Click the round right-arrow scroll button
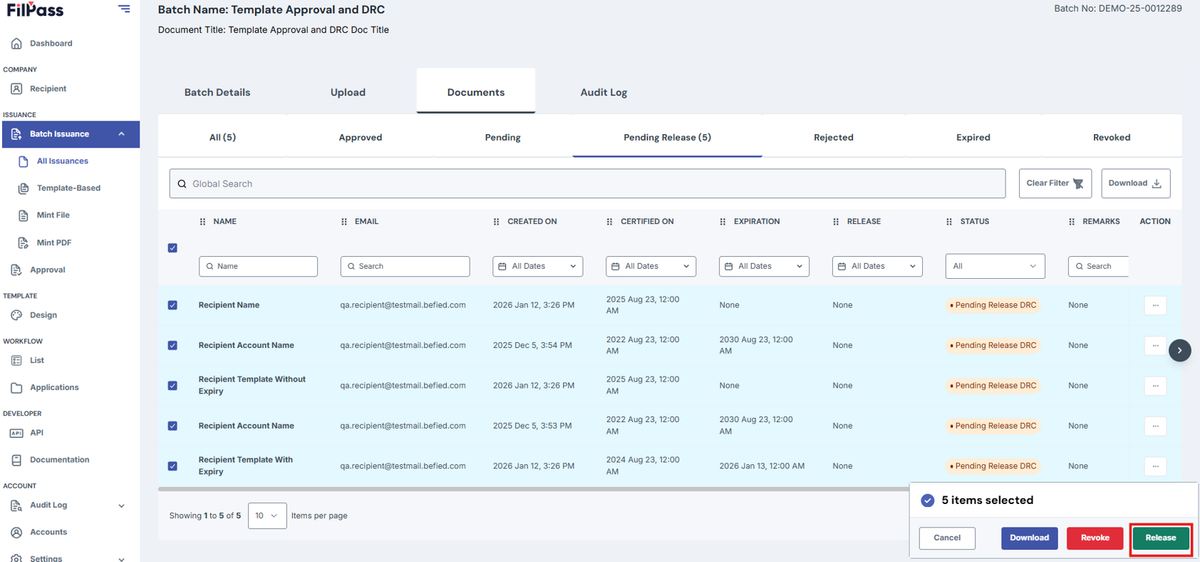The width and height of the screenshot is (1200, 562). (x=1180, y=350)
